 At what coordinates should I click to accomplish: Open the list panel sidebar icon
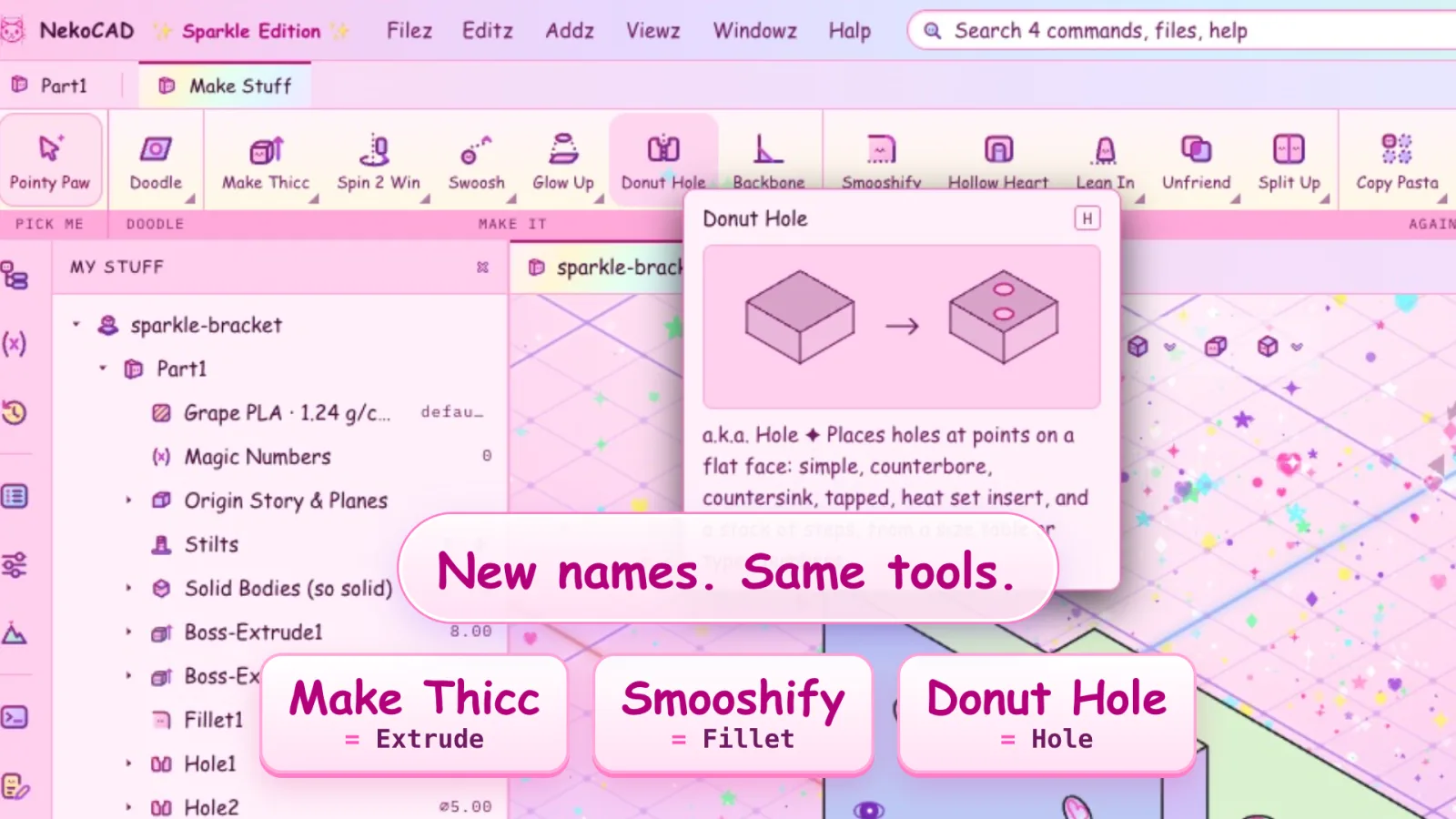coord(15,496)
